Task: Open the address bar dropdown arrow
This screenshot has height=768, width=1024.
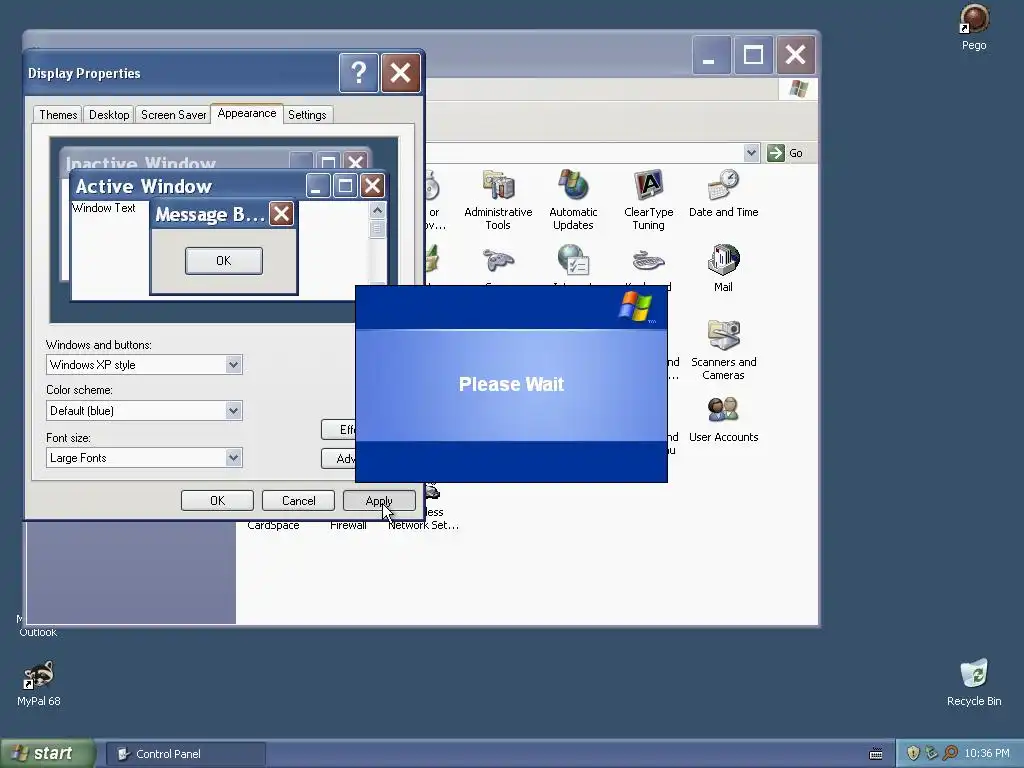Action: click(x=751, y=153)
